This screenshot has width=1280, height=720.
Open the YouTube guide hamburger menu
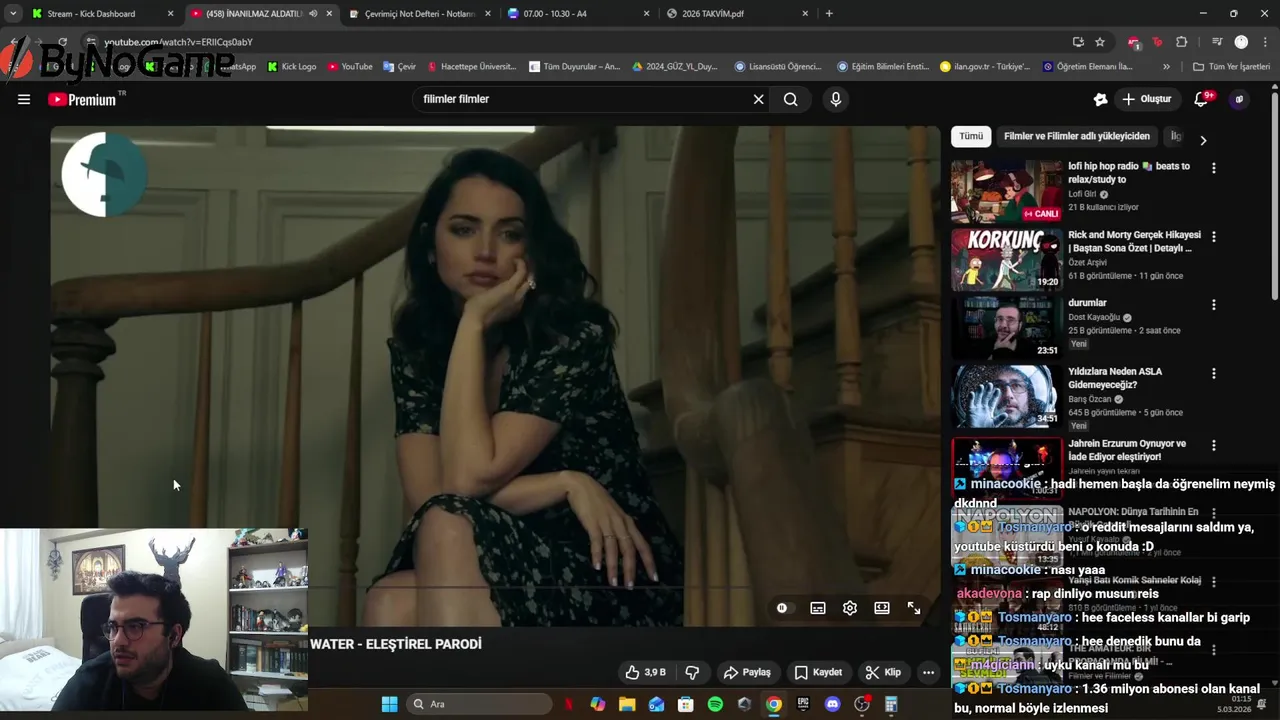pos(24,99)
